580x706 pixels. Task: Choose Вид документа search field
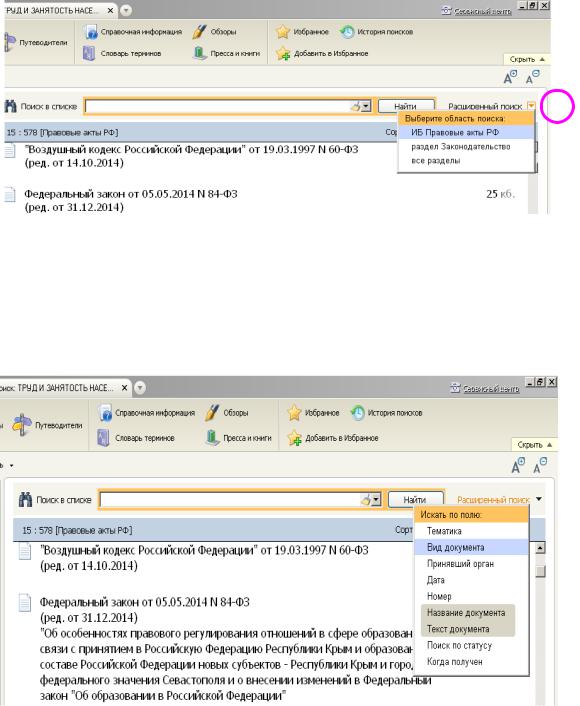click(471, 548)
